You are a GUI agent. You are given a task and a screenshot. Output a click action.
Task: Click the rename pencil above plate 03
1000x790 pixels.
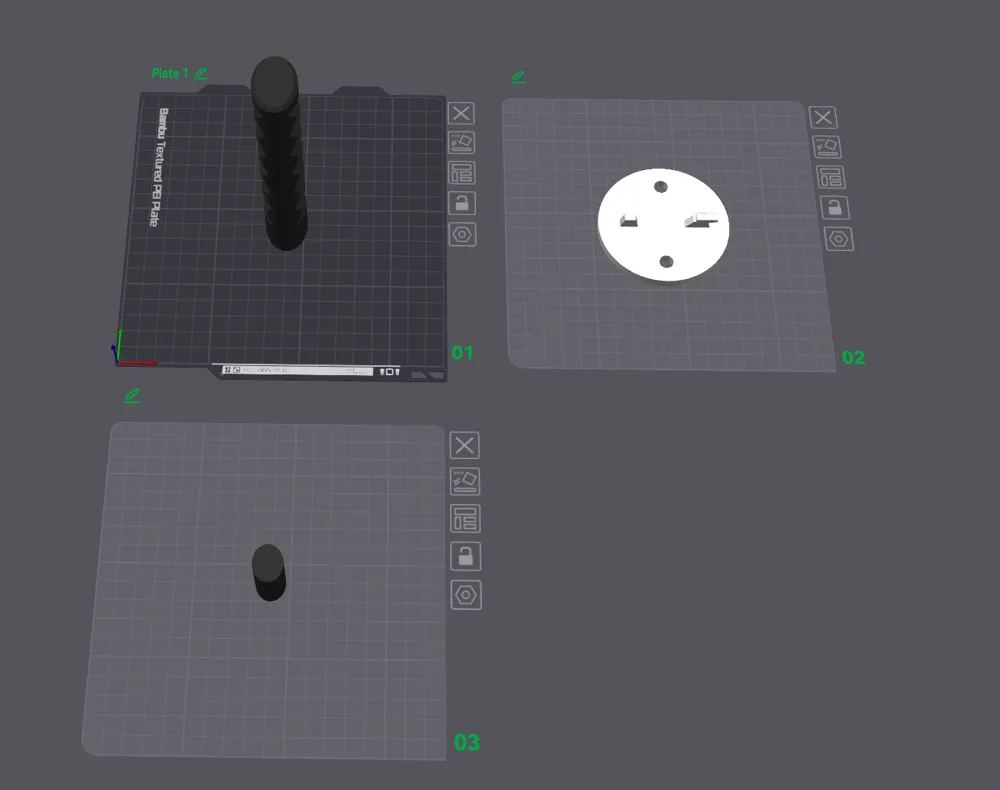pos(132,395)
